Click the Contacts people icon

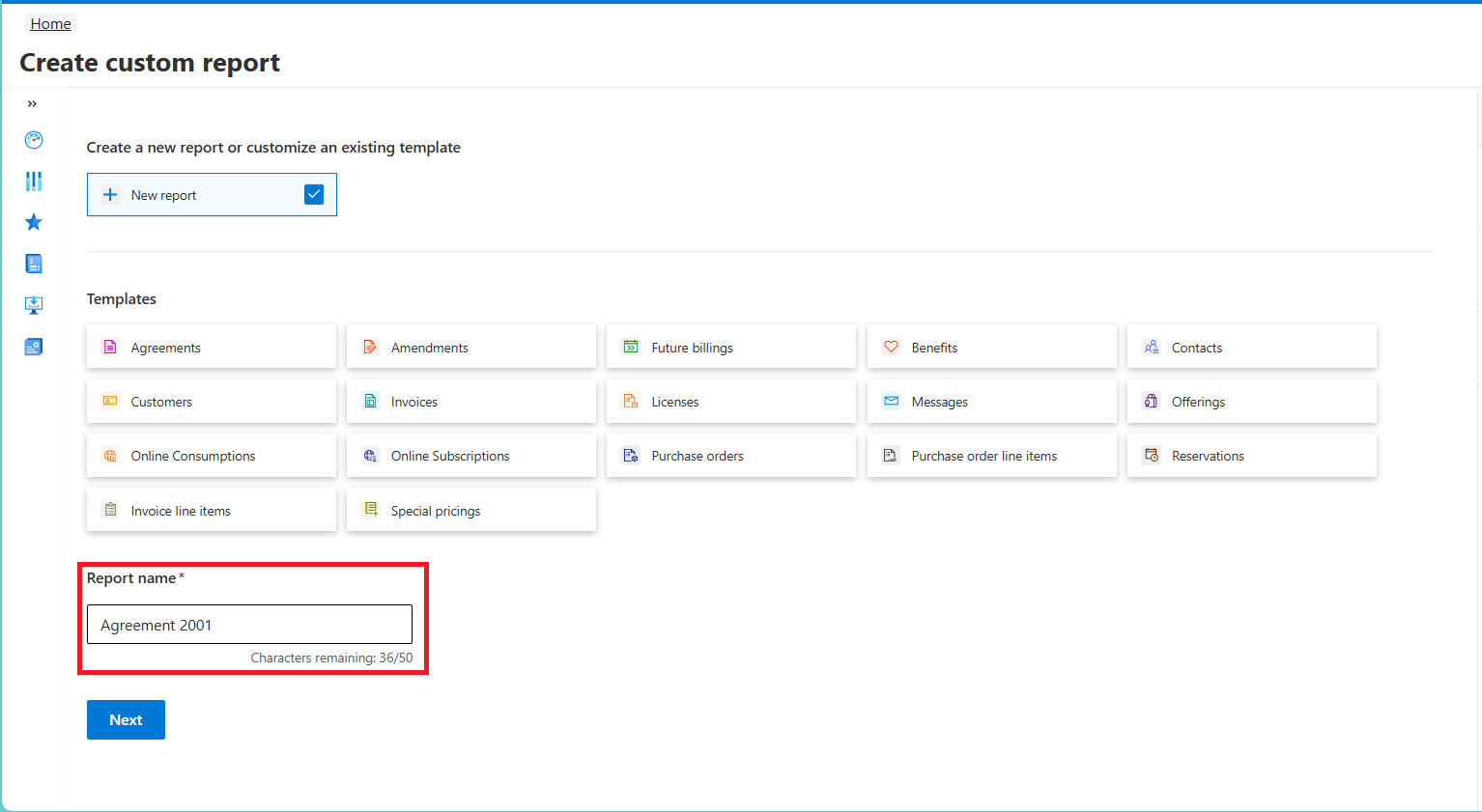tap(1152, 348)
